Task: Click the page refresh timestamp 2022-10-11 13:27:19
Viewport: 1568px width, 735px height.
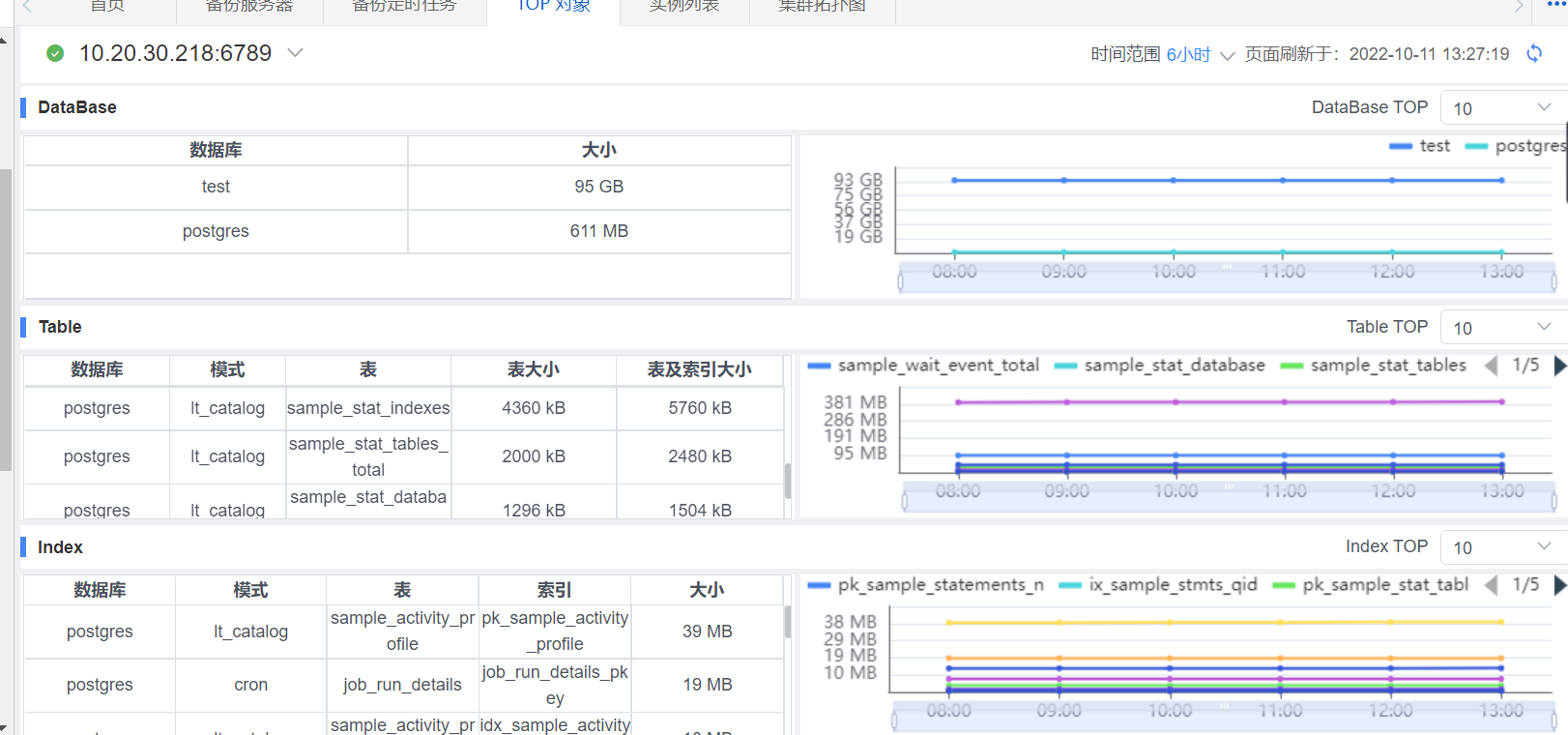Action: click(x=1429, y=54)
